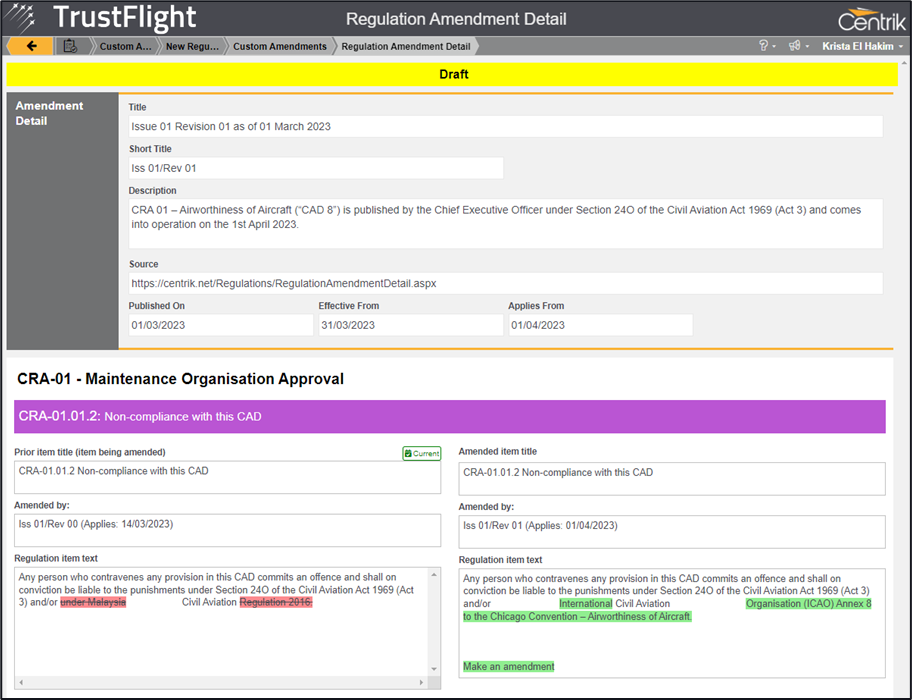Click the green Current badge
912x700 pixels.
click(421, 453)
